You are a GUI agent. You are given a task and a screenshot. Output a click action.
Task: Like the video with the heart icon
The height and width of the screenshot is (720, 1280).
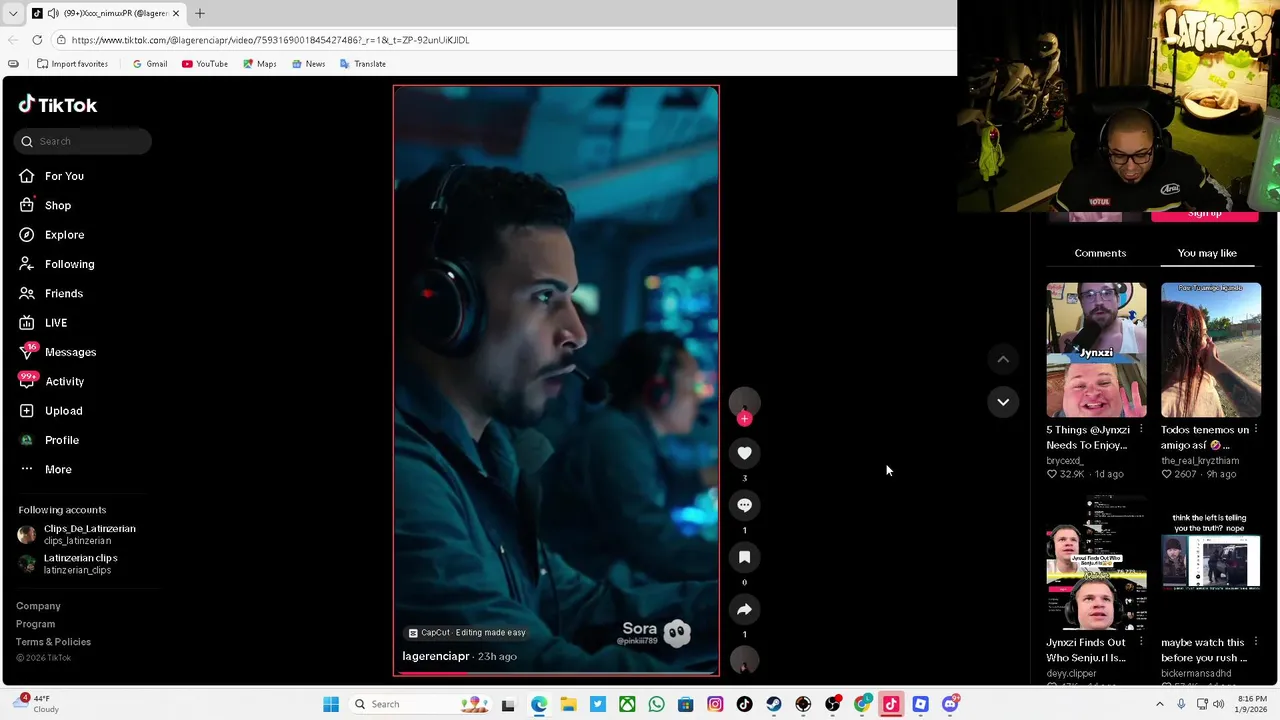coord(744,453)
